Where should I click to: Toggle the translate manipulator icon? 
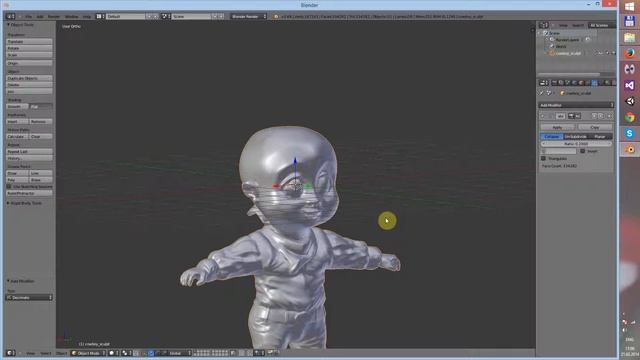(151, 353)
